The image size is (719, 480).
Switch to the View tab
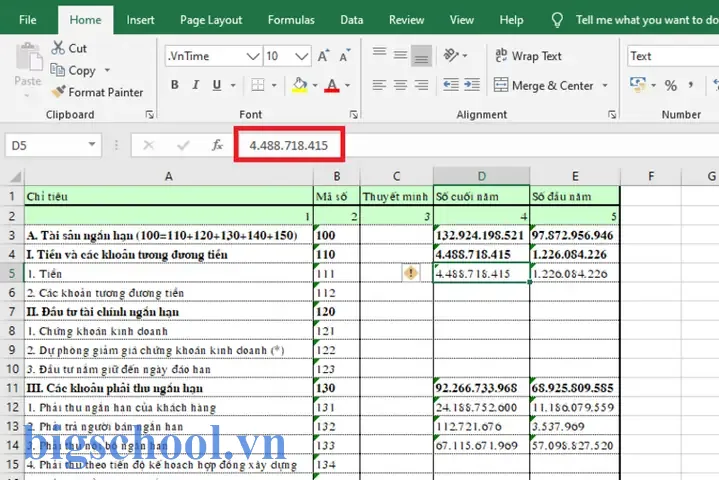(461, 20)
